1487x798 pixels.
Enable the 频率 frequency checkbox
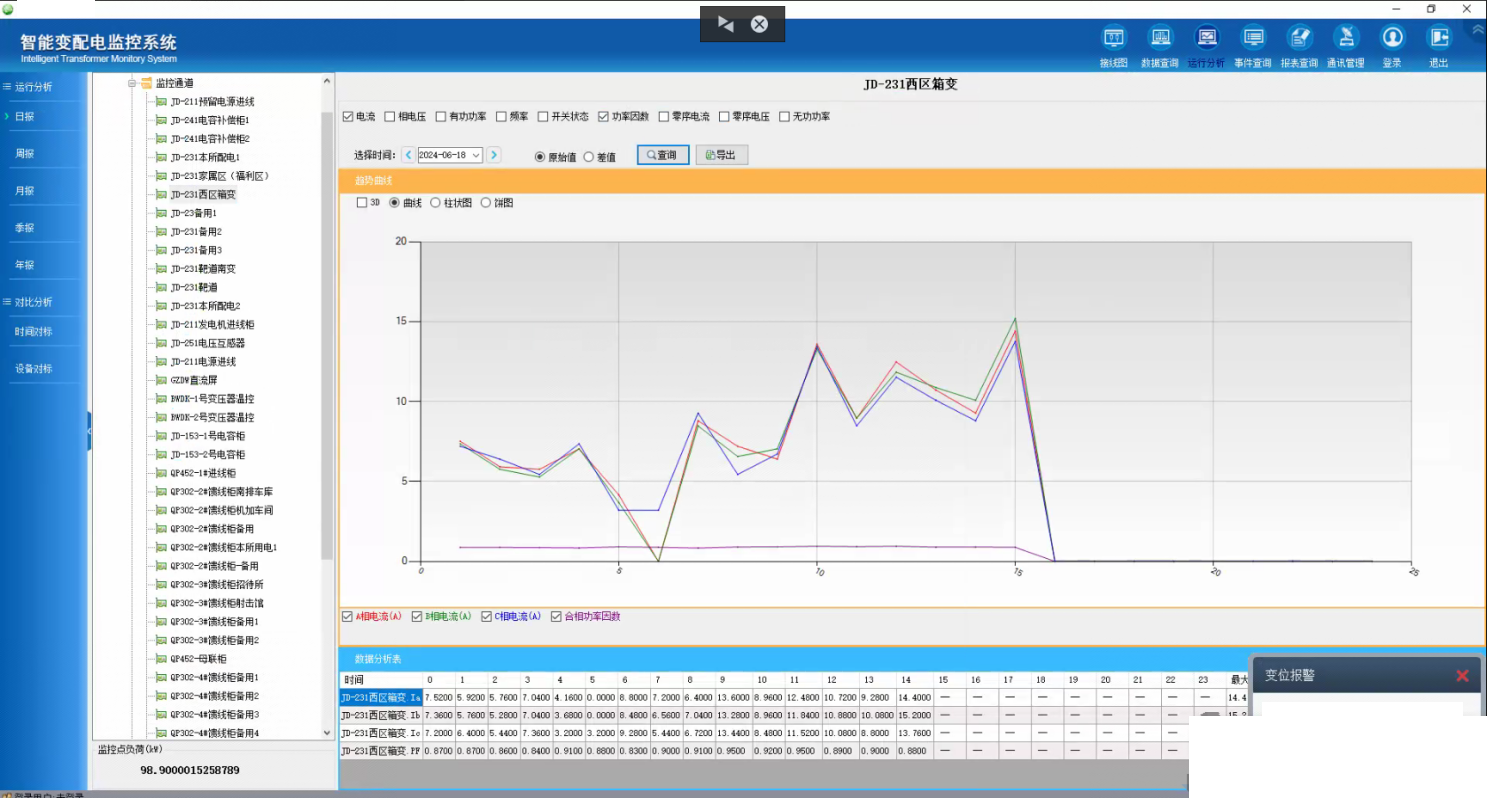click(501, 117)
